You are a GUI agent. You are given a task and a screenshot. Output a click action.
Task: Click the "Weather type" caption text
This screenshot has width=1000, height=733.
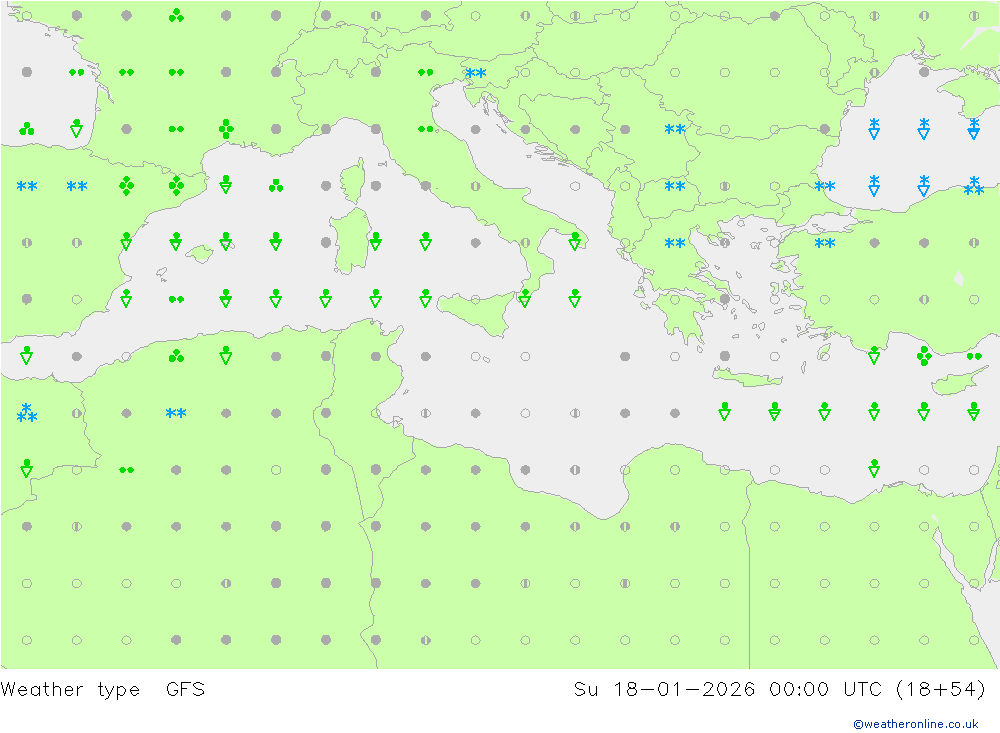coord(70,690)
